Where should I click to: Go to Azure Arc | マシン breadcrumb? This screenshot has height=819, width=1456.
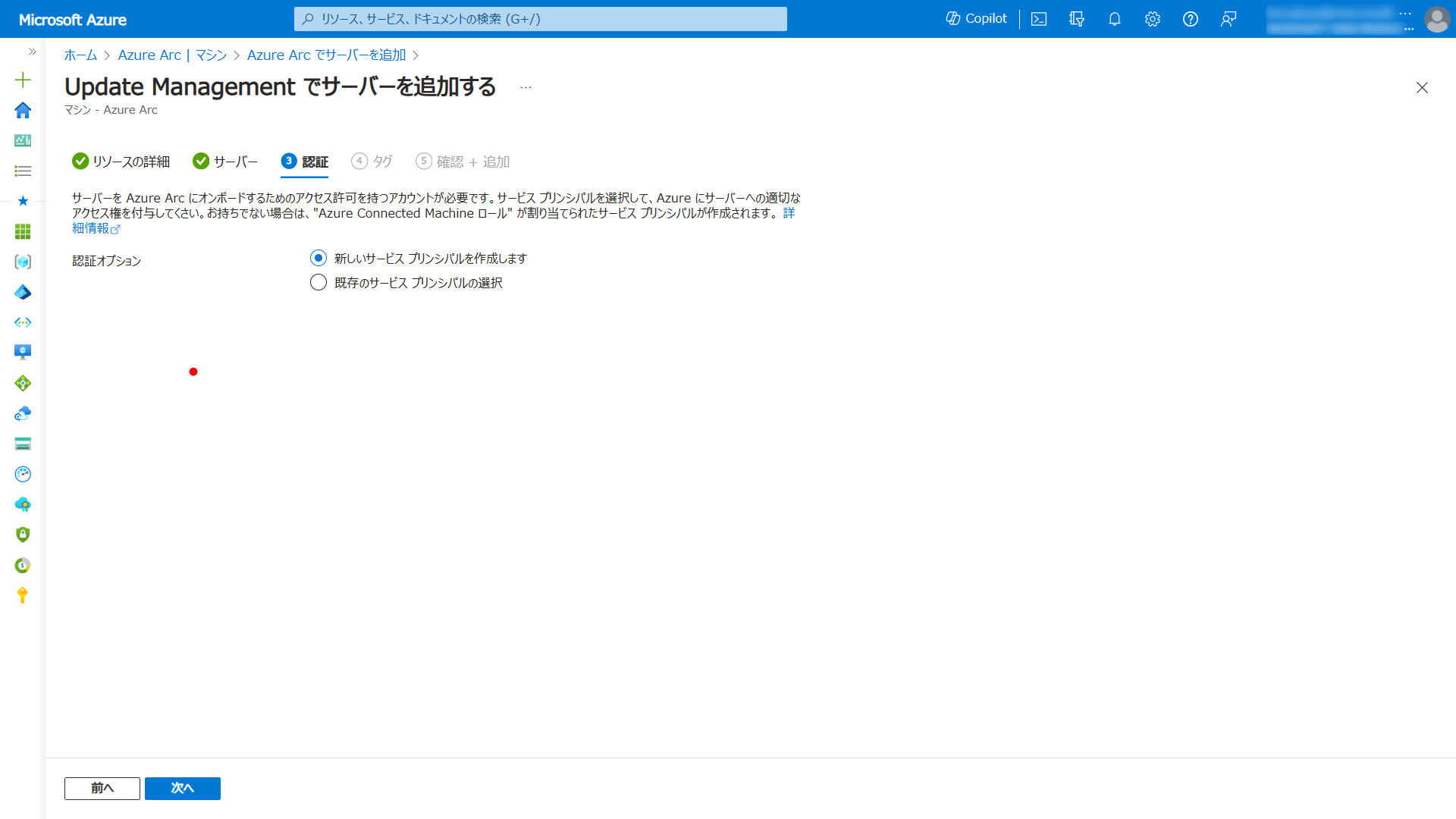coord(172,55)
